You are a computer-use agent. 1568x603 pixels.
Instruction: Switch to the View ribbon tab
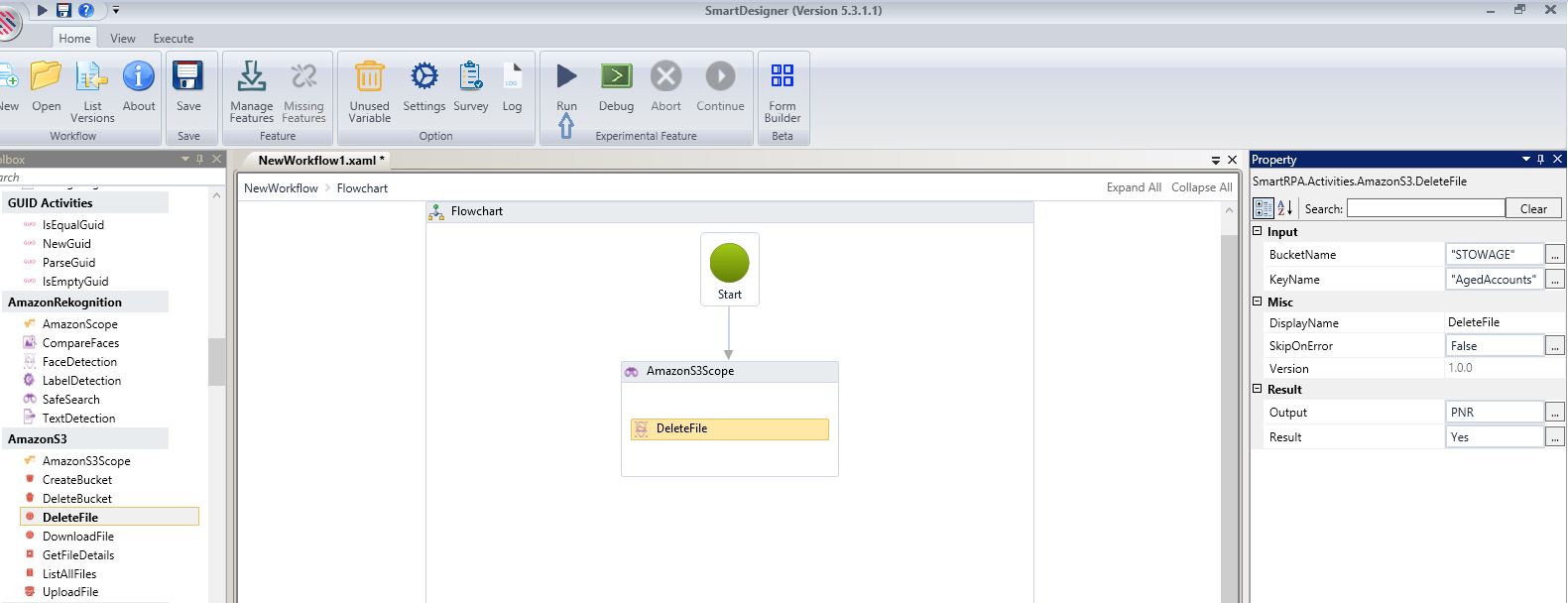click(123, 38)
